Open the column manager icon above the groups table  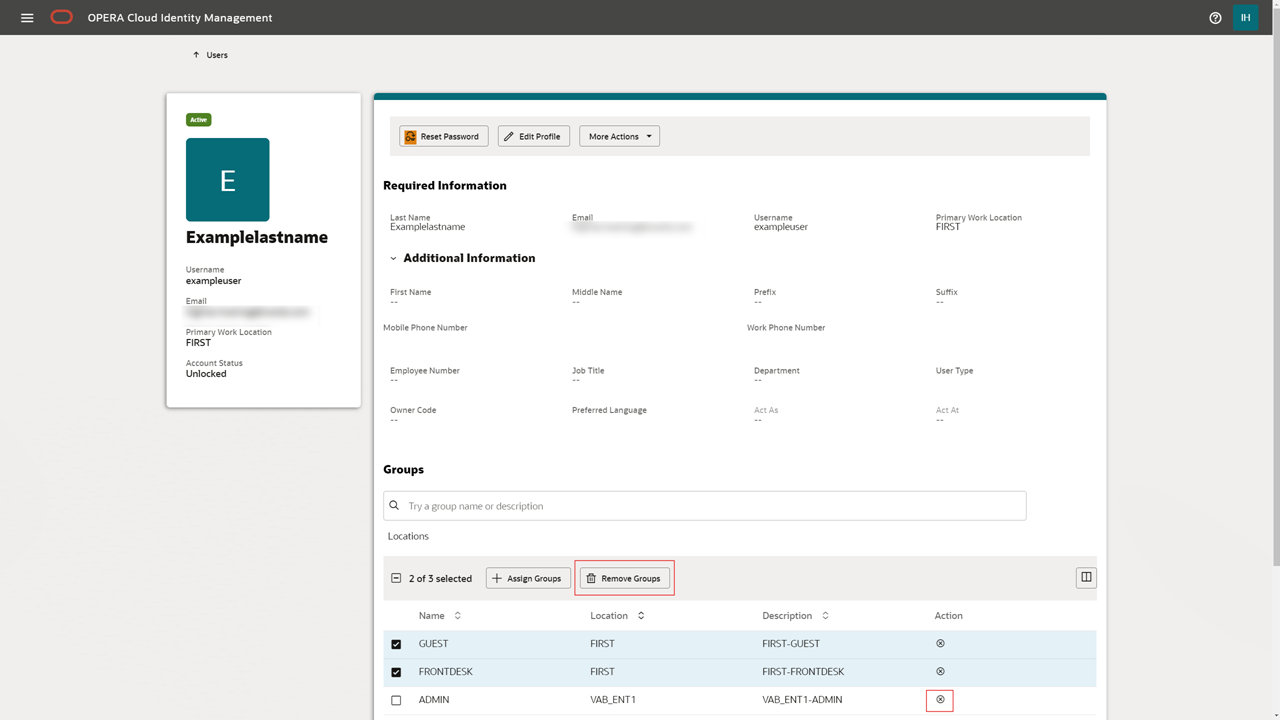tap(1086, 577)
